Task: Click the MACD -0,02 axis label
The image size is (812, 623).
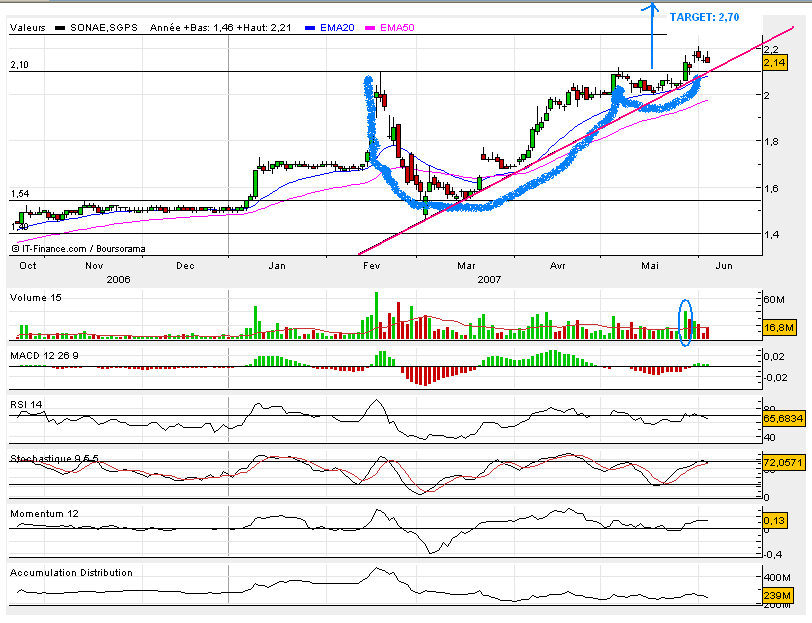Action: pyautogui.click(x=775, y=378)
